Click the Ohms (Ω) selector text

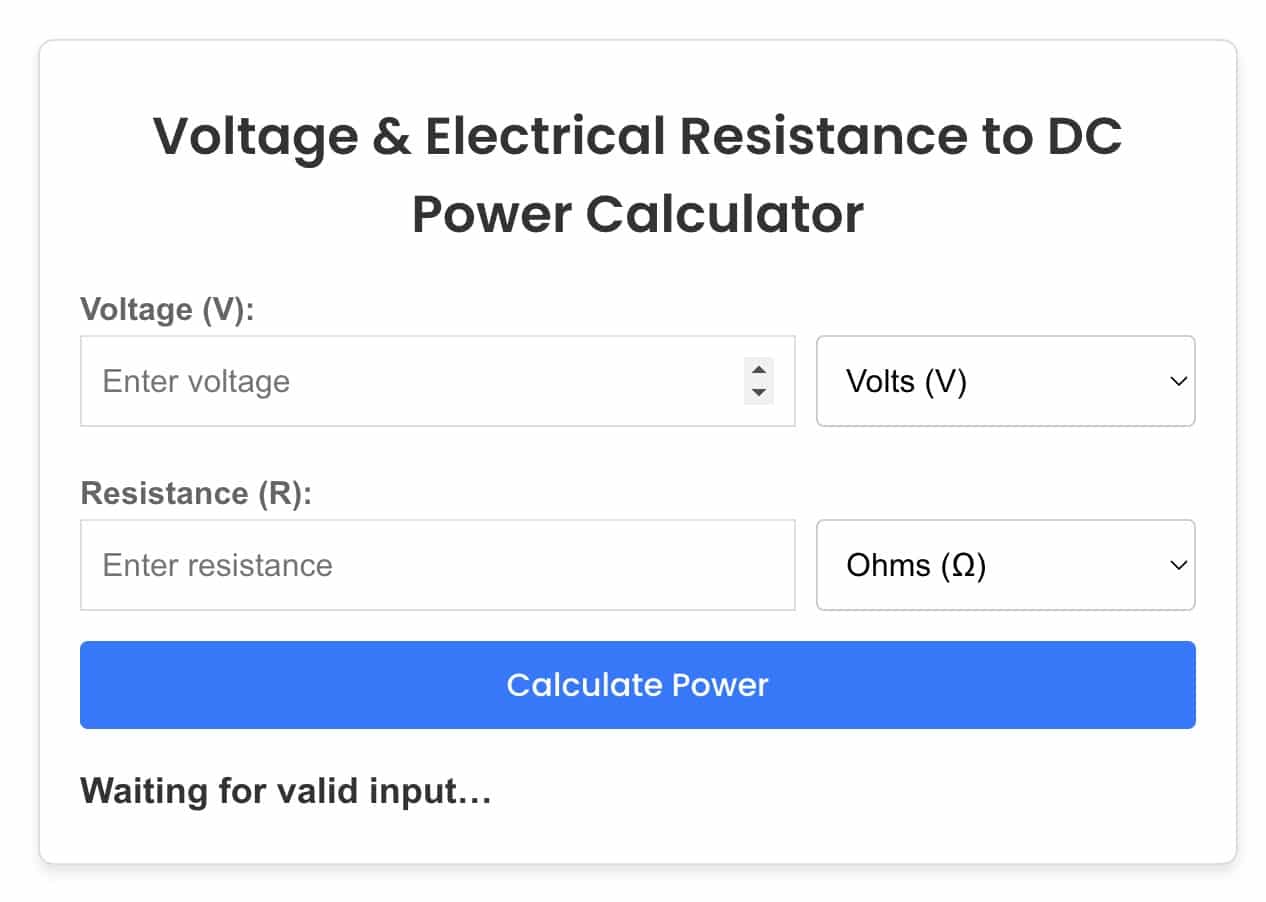pos(915,565)
